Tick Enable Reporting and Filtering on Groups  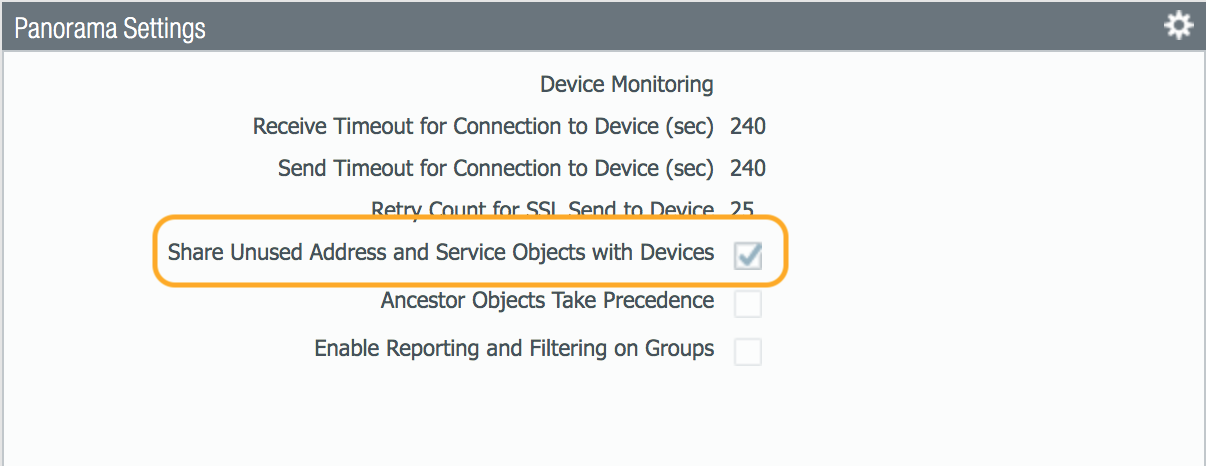click(x=748, y=351)
